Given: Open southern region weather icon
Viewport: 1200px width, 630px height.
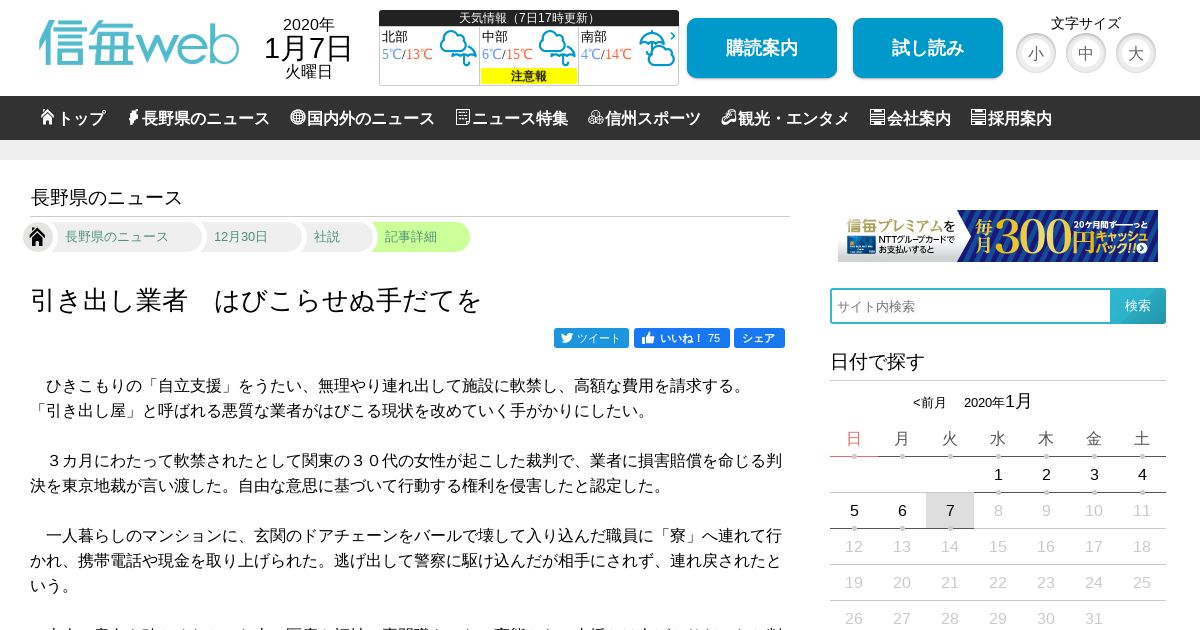Looking at the screenshot, I should coord(657,48).
